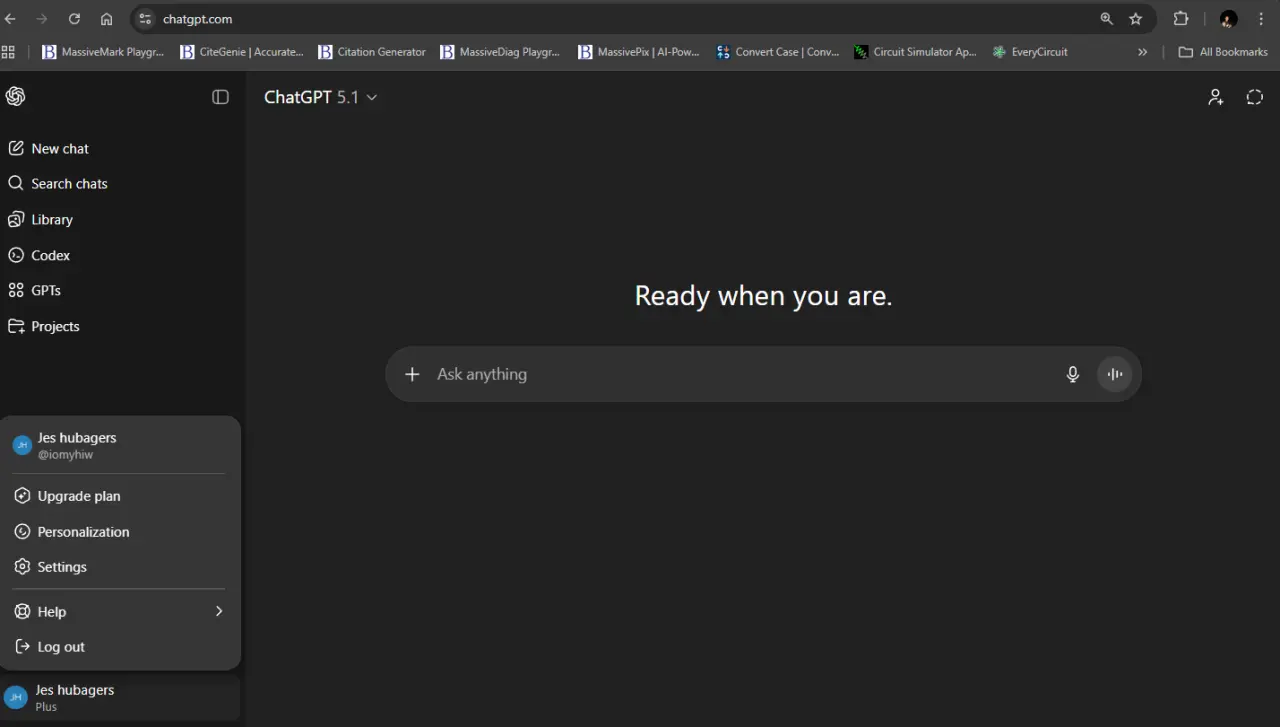Open the browser profile avatar
This screenshot has width=1280, height=727.
(x=1229, y=19)
